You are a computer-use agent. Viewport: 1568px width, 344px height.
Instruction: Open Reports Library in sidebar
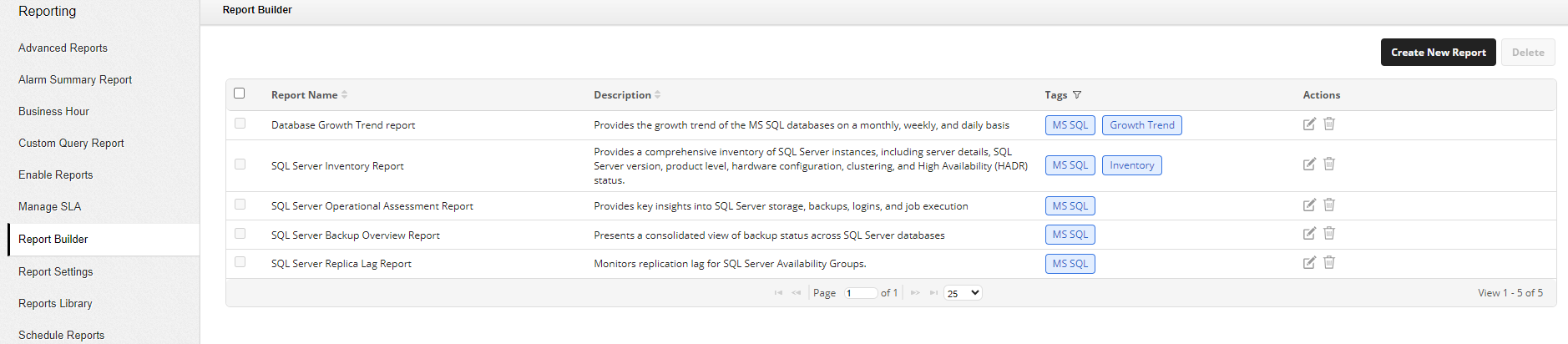[x=55, y=304]
